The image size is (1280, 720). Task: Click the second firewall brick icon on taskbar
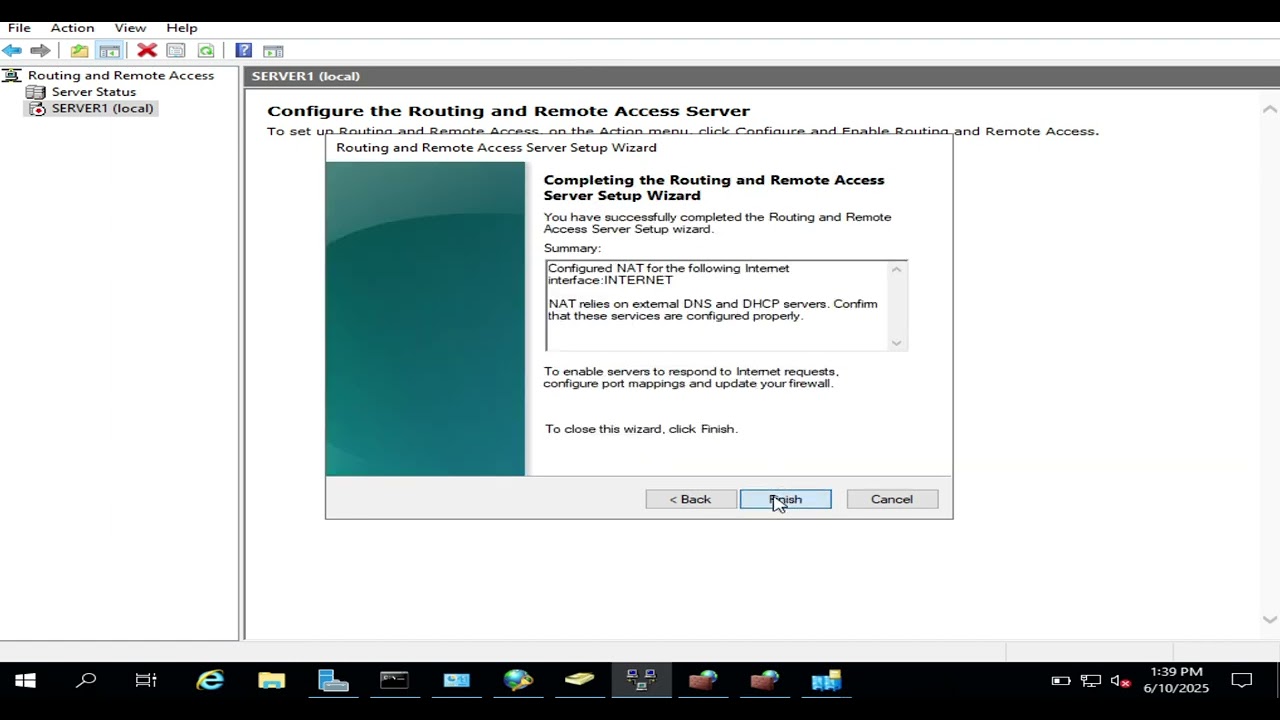(x=765, y=681)
